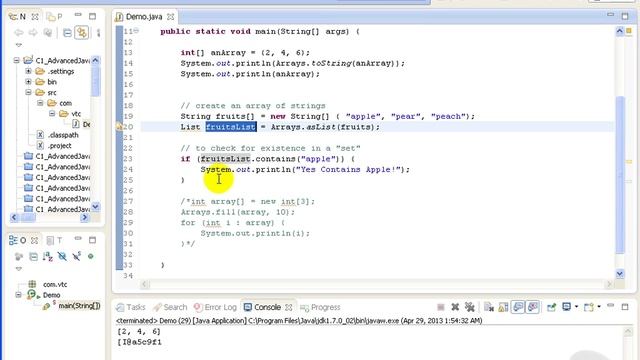
Task: Minimize the Navigator panel
Action: [x=78, y=15]
